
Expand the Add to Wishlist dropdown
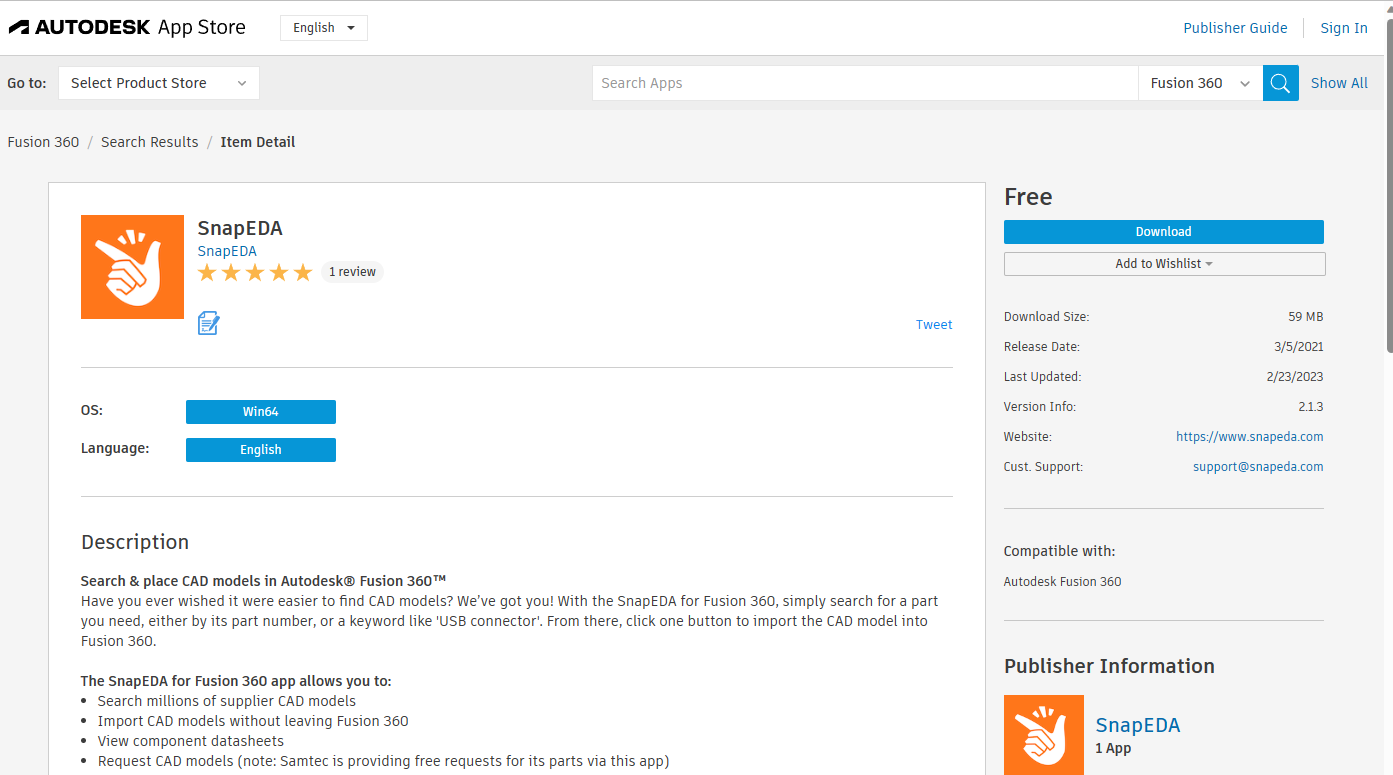click(1164, 264)
